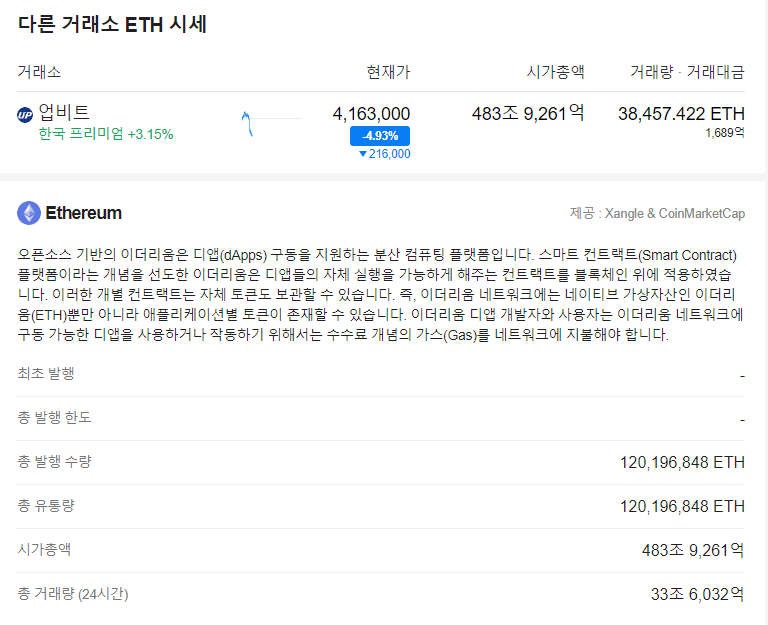
Task: Click the down-arrow 216,000 price change
Action: [x=384, y=154]
